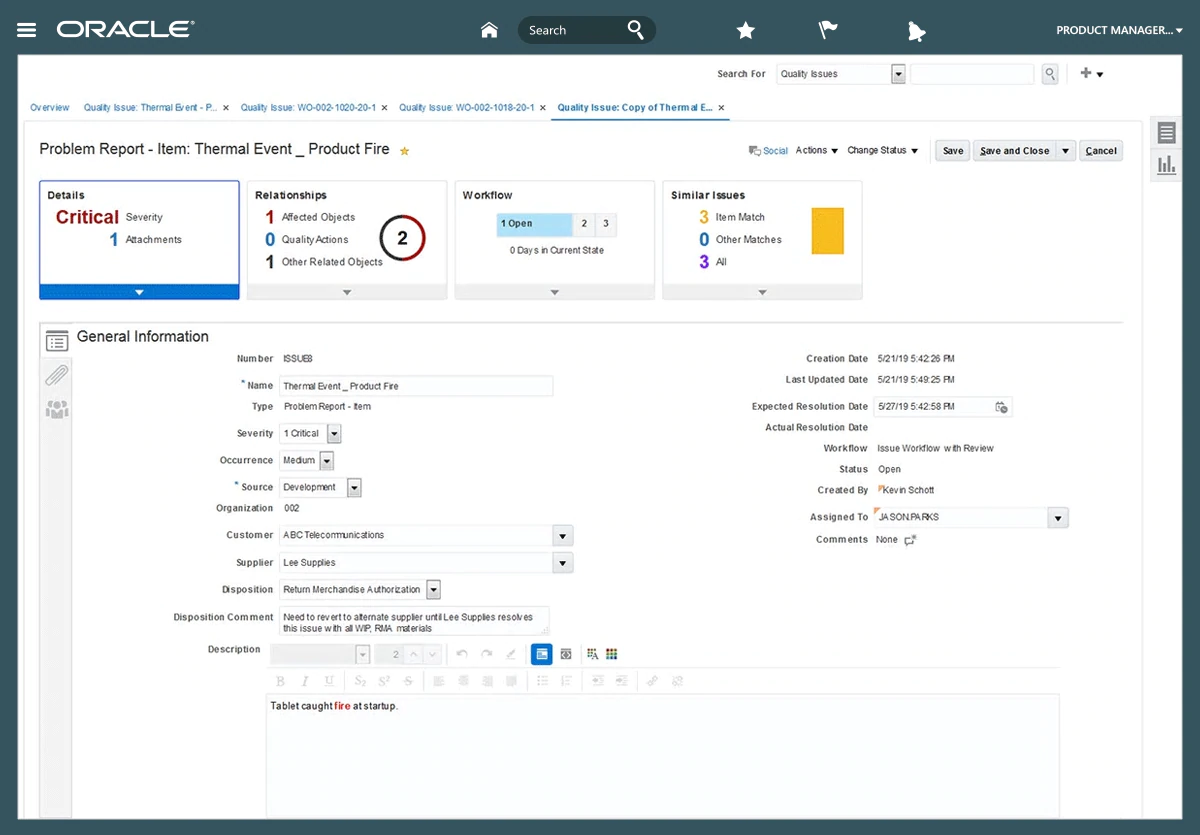Open calendar picker for Expected Resolution Date
The image size is (1200, 835).
coord(1001,407)
